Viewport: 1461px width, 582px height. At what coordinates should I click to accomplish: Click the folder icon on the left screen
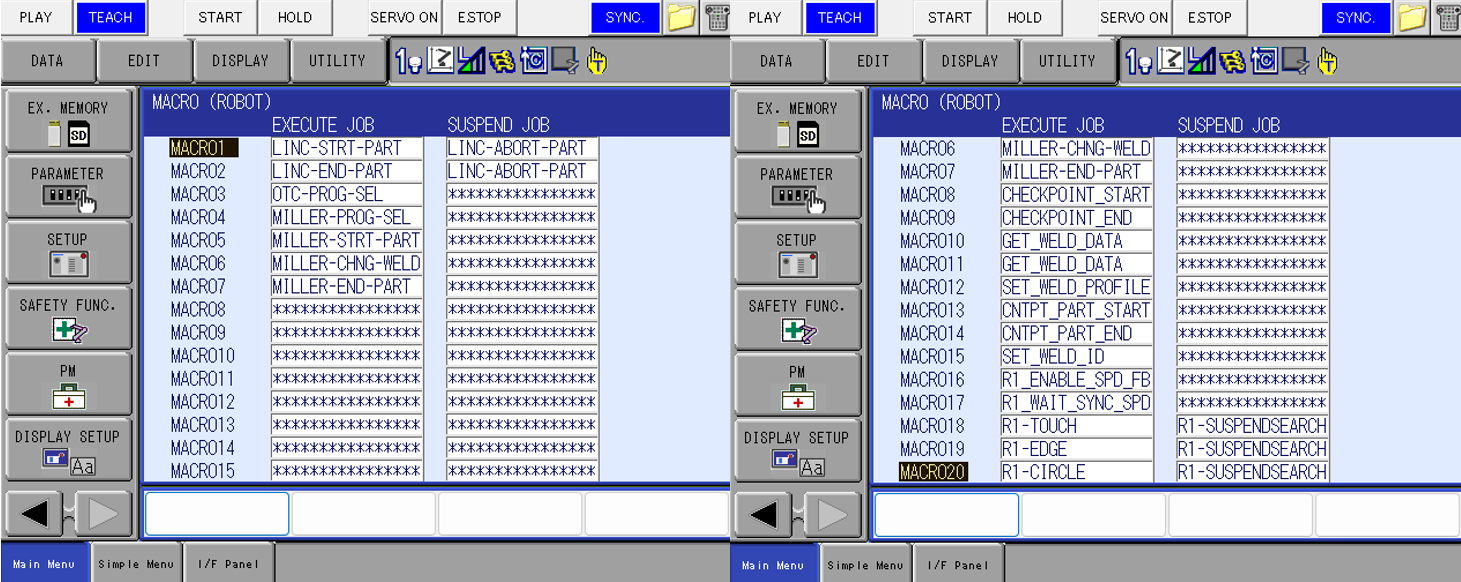(x=681, y=17)
